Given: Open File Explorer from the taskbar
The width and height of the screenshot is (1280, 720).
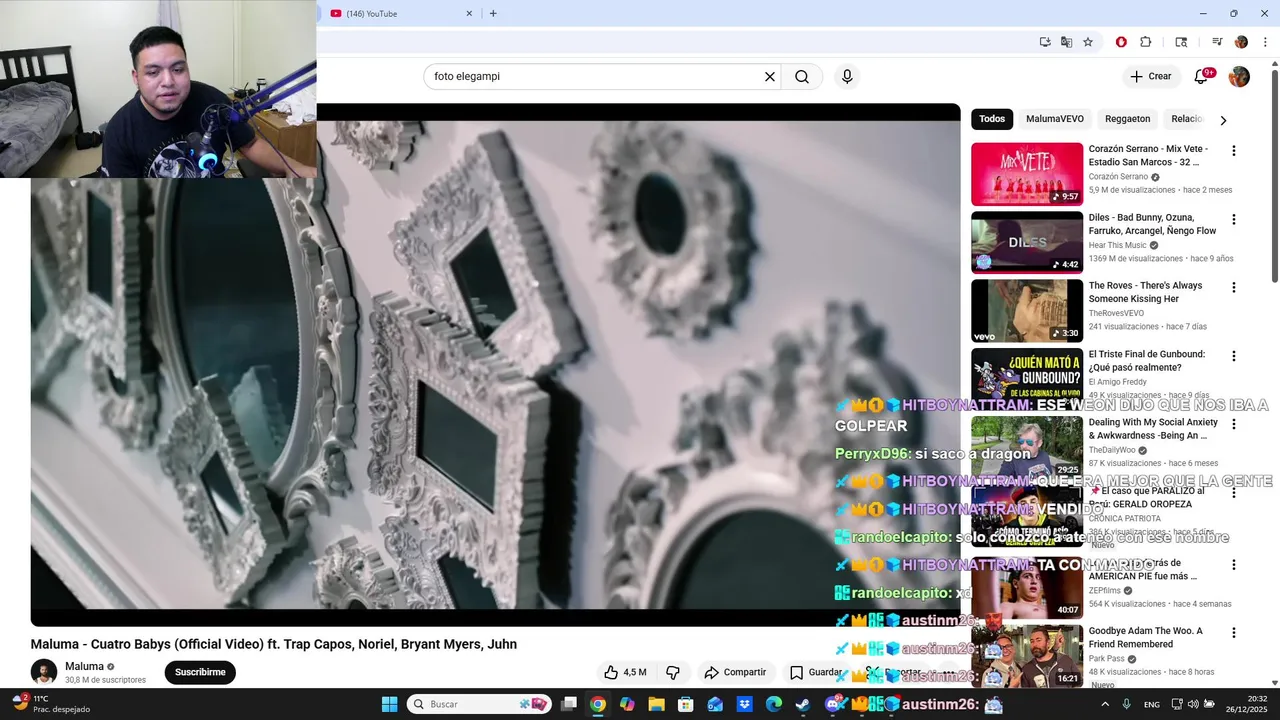Looking at the screenshot, I should click(656, 704).
